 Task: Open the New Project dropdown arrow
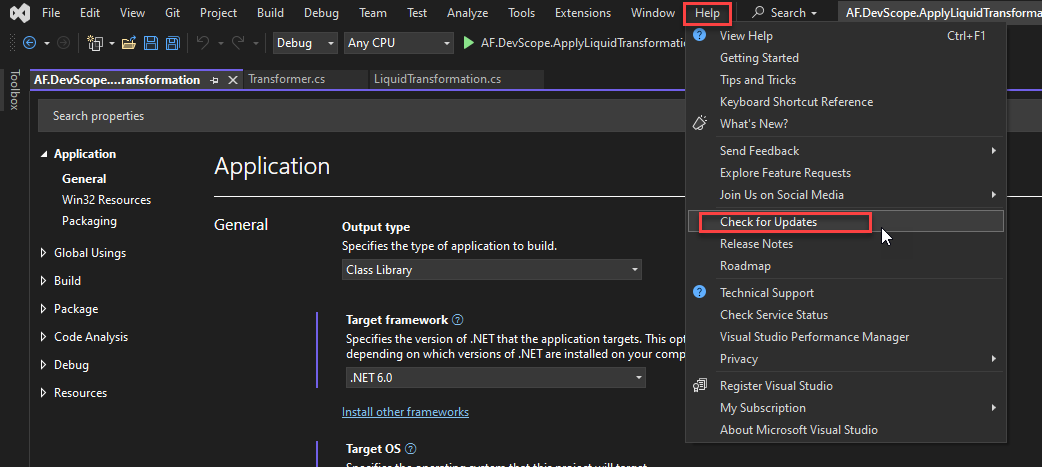tap(112, 43)
